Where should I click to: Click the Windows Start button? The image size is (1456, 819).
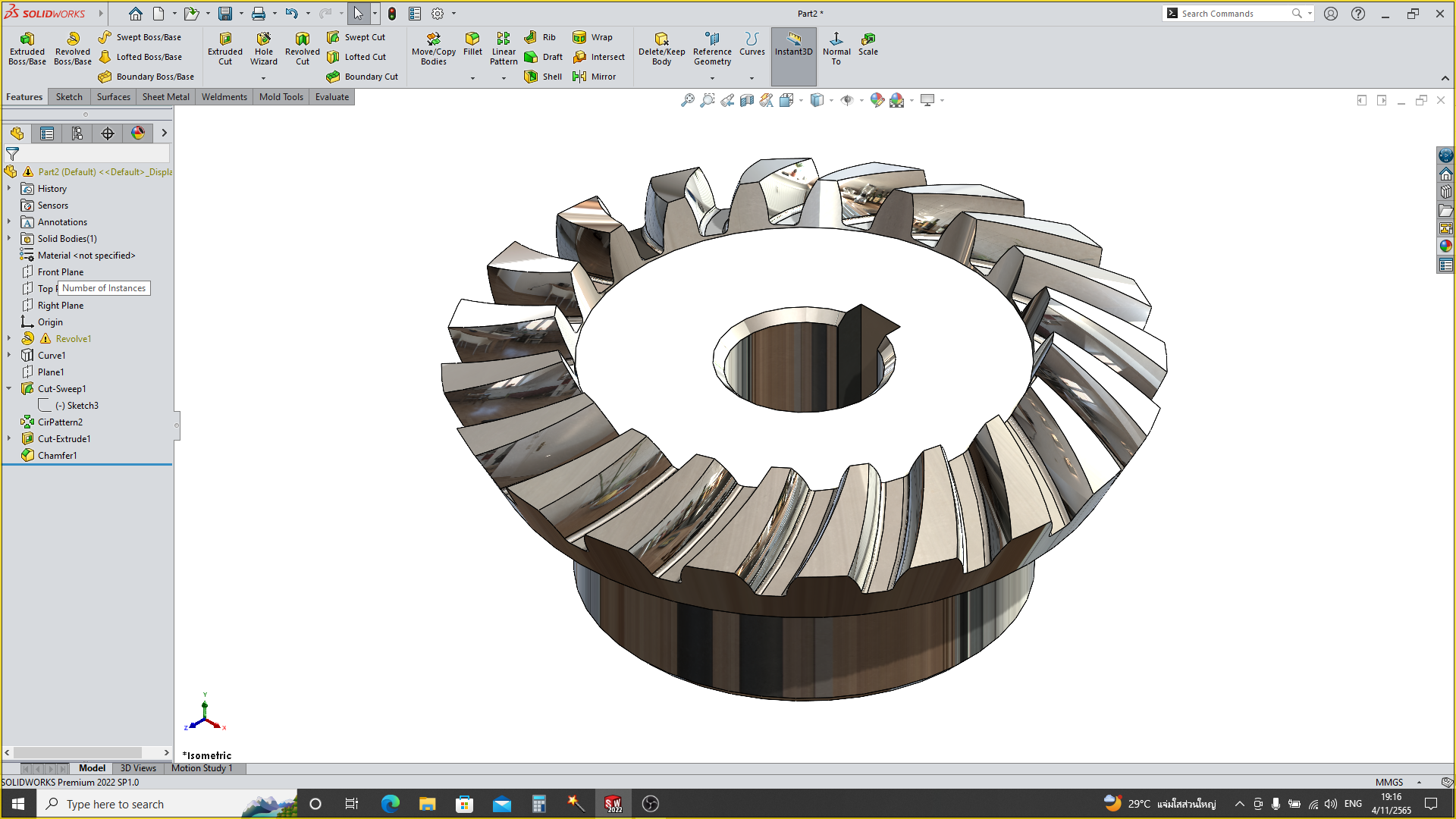point(18,804)
